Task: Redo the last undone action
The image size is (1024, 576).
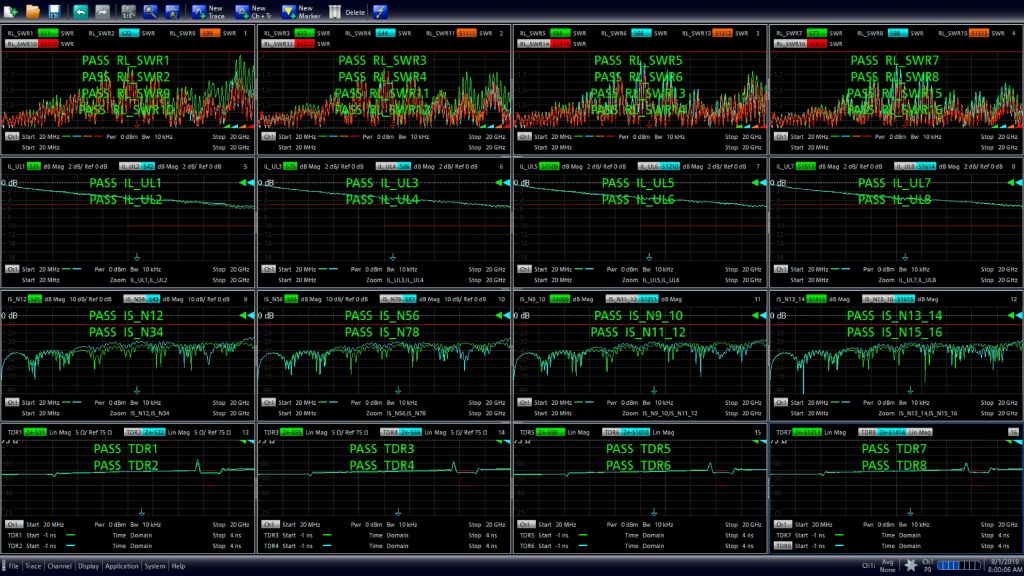Action: click(102, 13)
